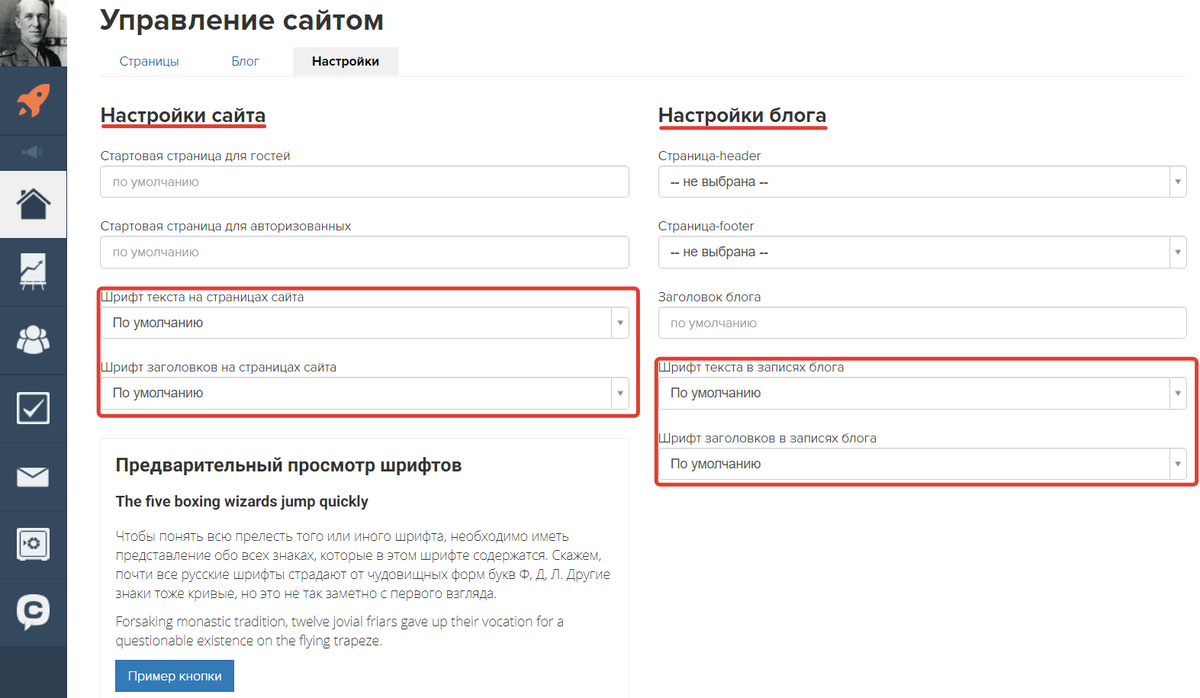Open the users group icon in sidebar
The height and width of the screenshot is (698, 1200).
[33, 340]
